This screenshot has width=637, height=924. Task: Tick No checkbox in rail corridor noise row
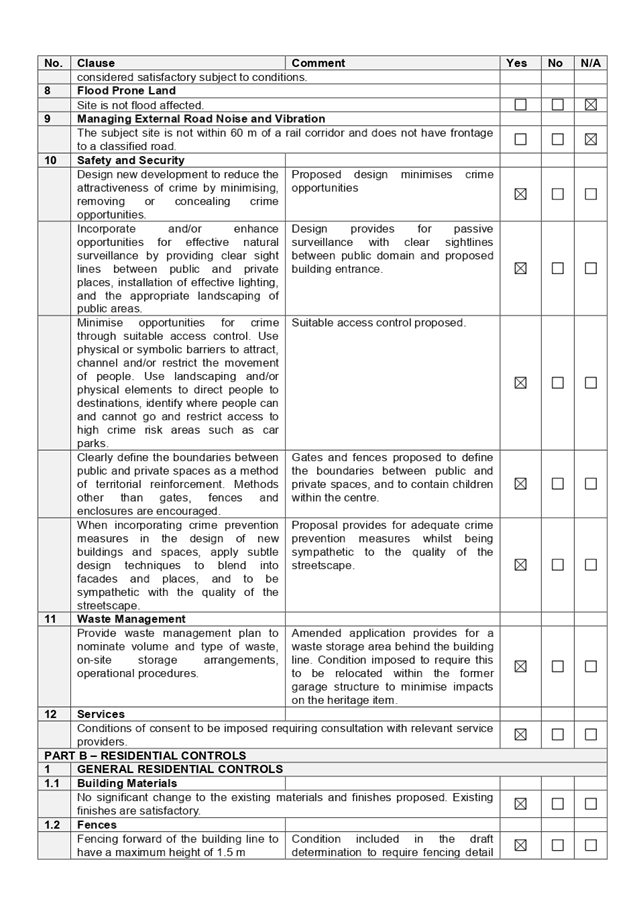pyautogui.click(x=557, y=139)
